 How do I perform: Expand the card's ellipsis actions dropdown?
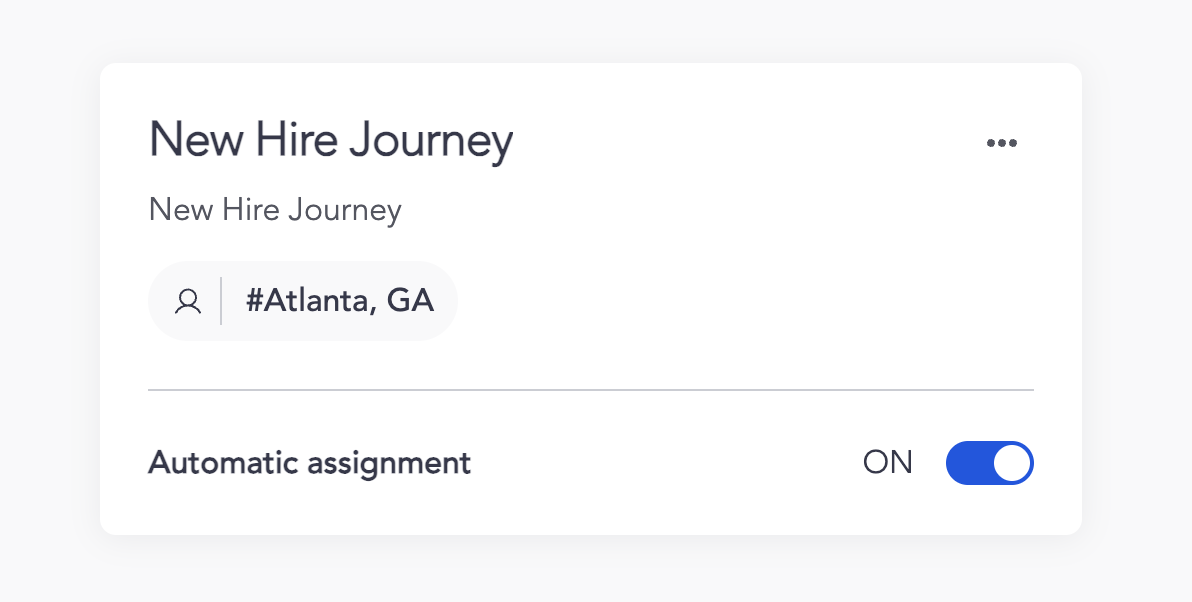click(1001, 143)
